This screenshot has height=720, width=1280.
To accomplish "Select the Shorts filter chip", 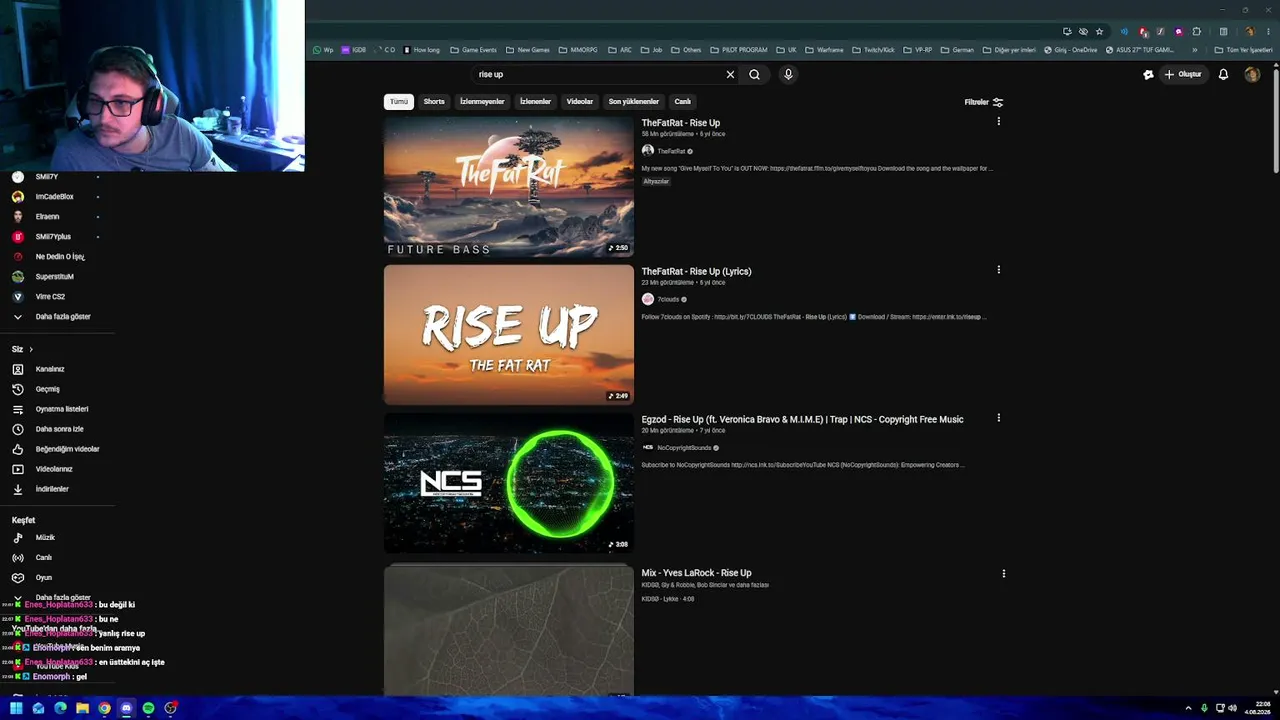I will [x=434, y=101].
